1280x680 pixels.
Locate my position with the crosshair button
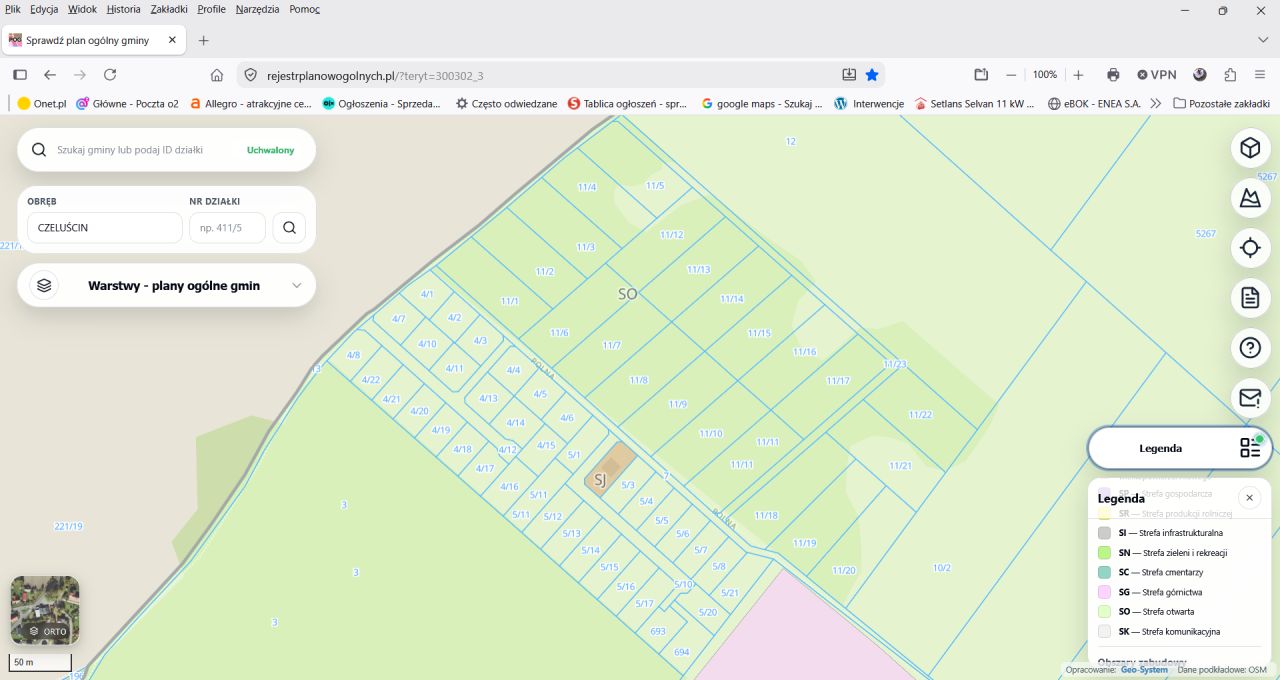pyautogui.click(x=1250, y=248)
